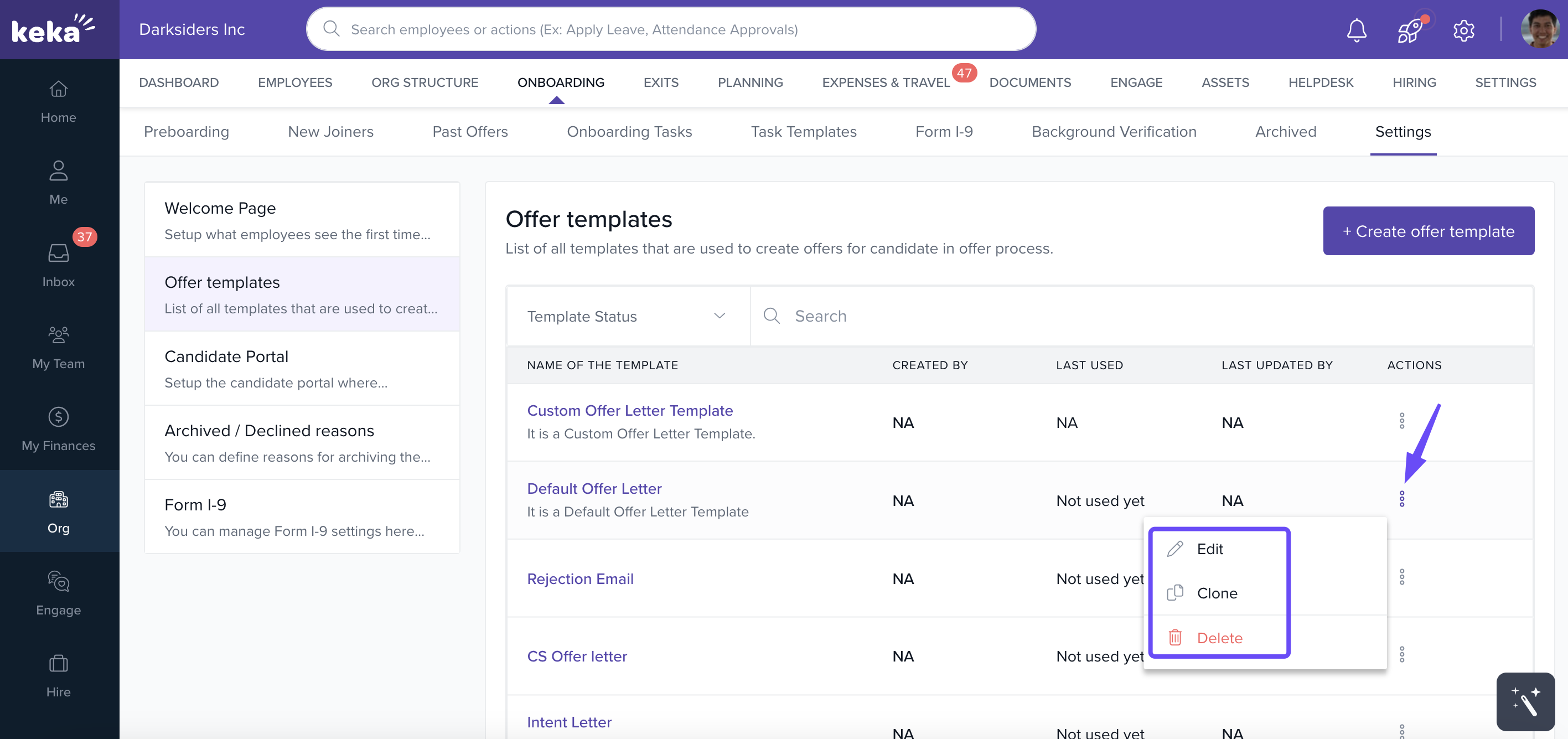This screenshot has width=1568, height=739.
Task: Click the rocket quick-start icon
Action: (1410, 30)
